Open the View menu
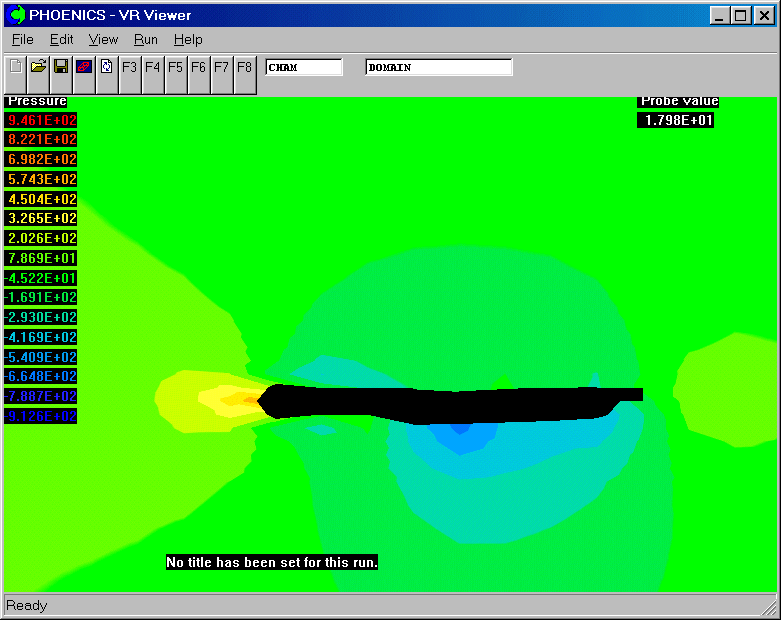781x620 pixels. point(103,40)
